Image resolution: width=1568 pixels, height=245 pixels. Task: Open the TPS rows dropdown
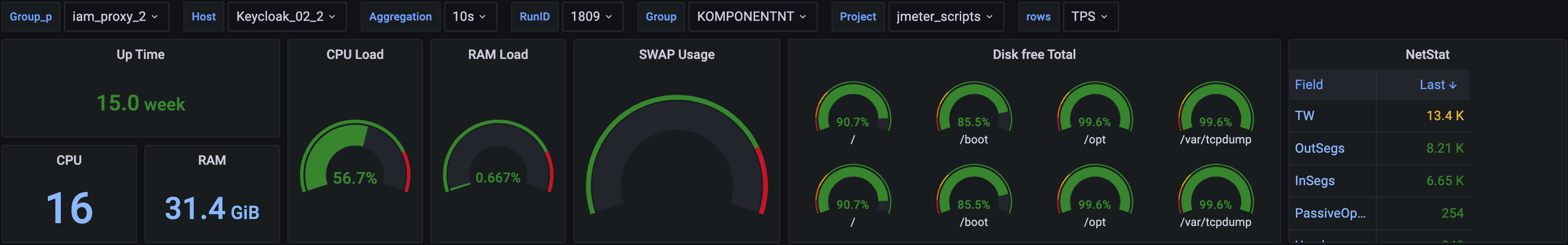click(x=1090, y=16)
